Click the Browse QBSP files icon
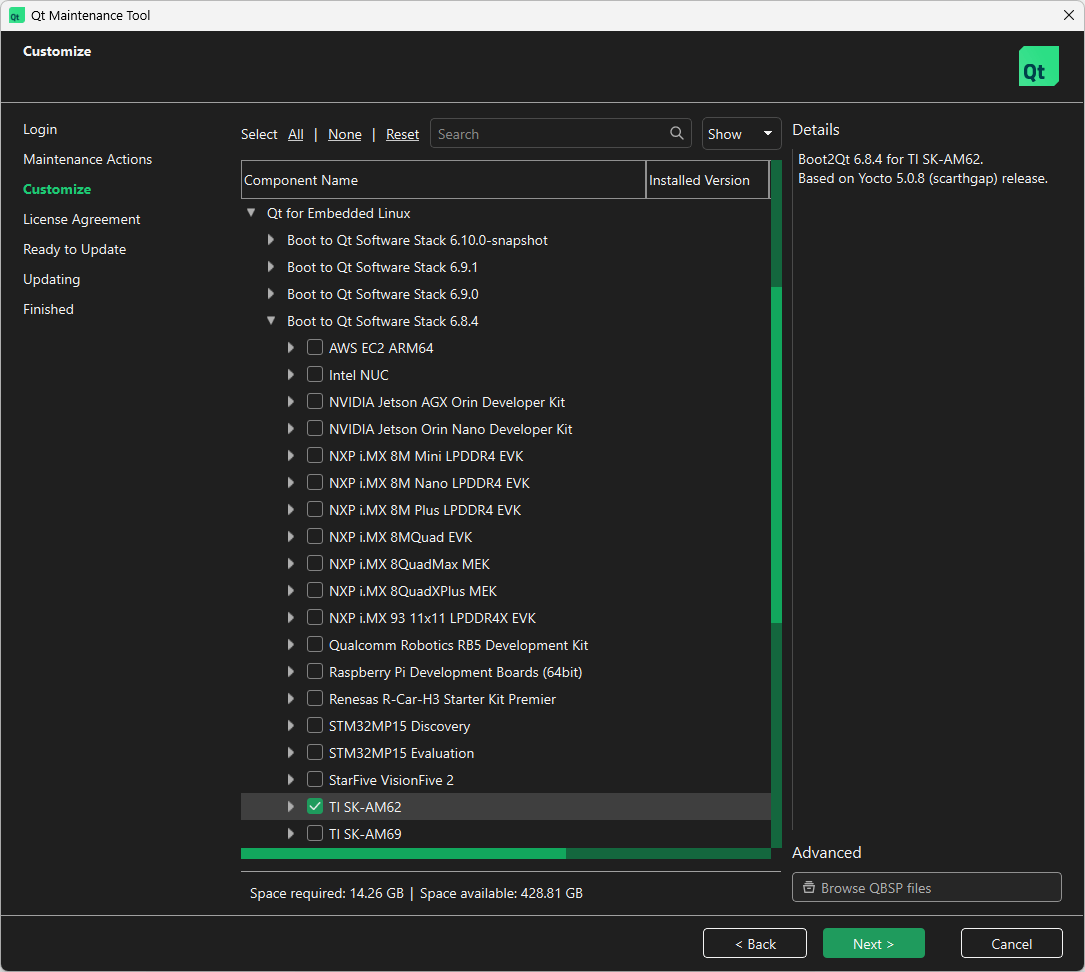Viewport: 1085px width, 972px height. [809, 888]
